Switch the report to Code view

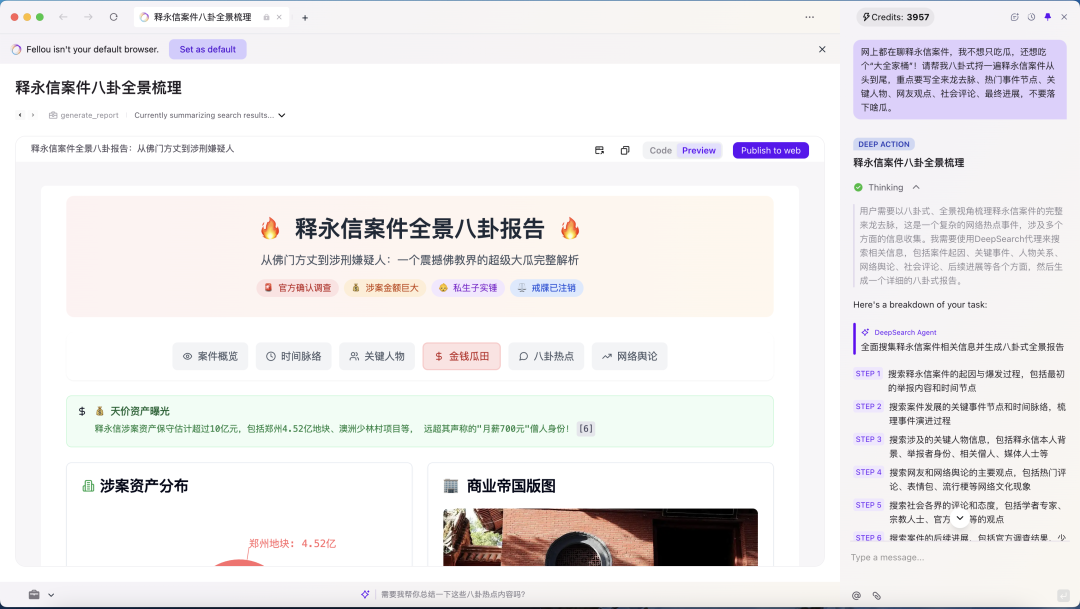[x=661, y=150]
